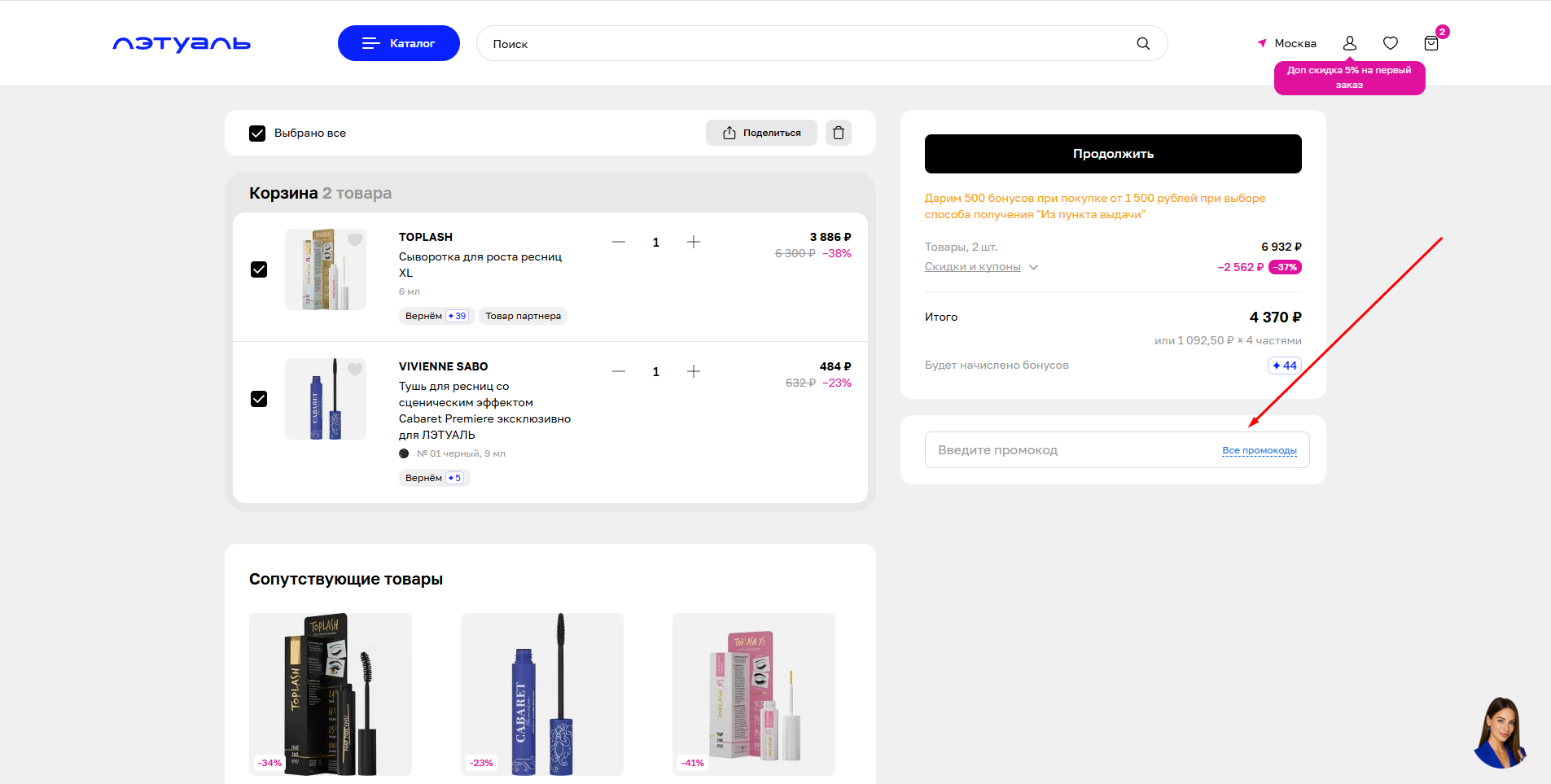Image resolution: width=1551 pixels, height=784 pixels.
Task: Open the chat assistant avatar
Action: pyautogui.click(x=1500, y=734)
